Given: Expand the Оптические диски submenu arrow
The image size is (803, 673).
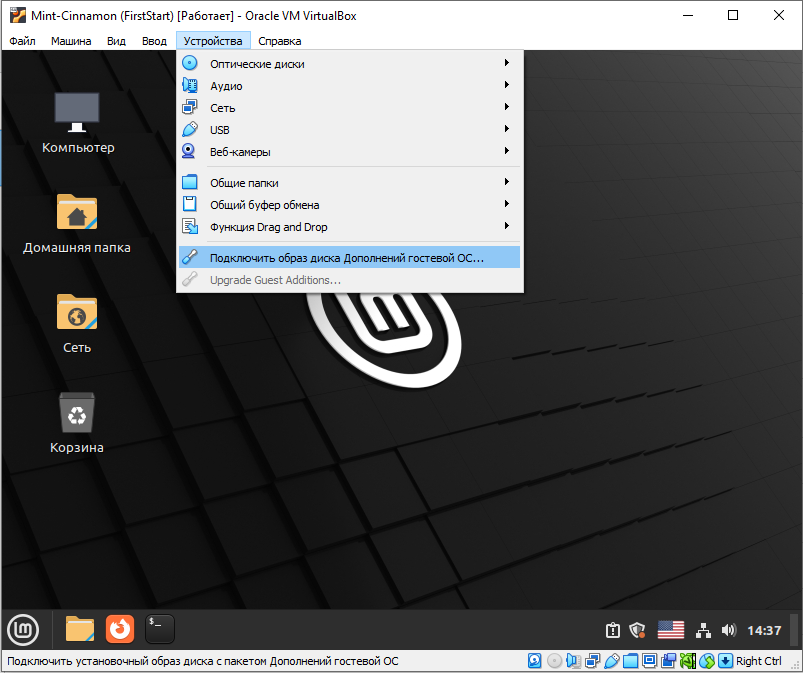Looking at the screenshot, I should click(506, 62).
